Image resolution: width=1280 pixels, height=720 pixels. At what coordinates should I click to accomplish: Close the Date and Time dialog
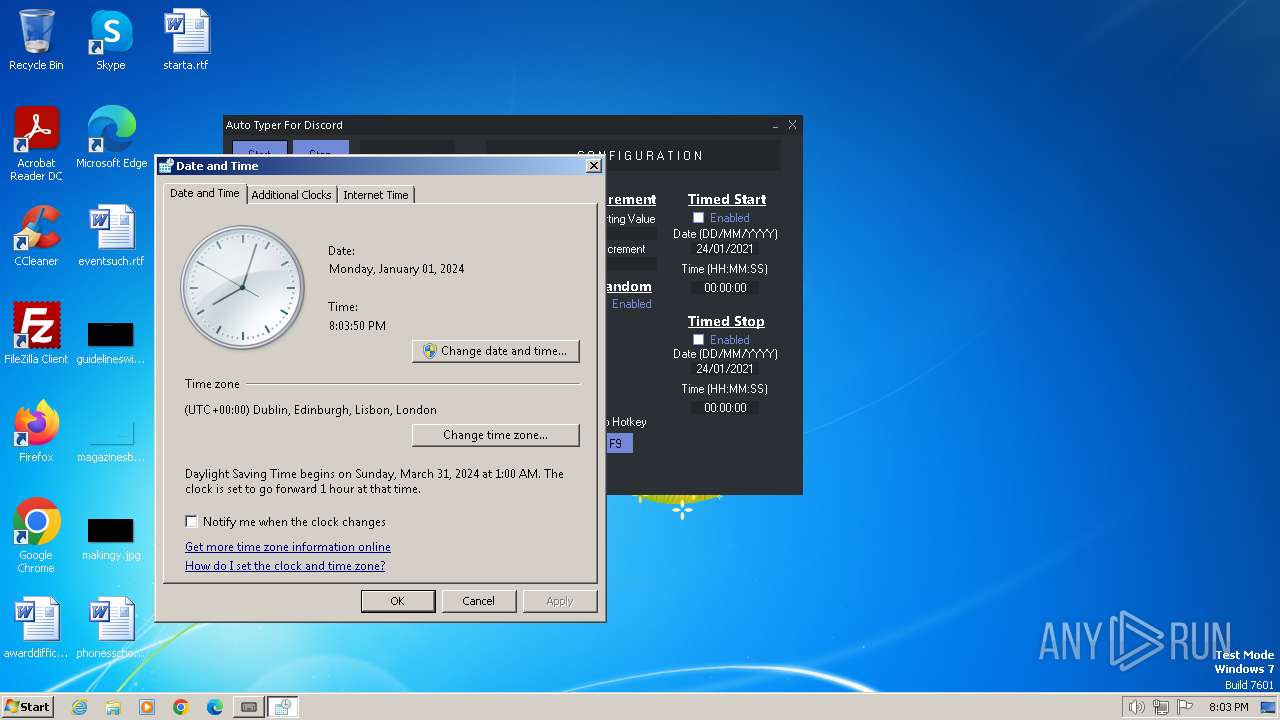point(593,166)
